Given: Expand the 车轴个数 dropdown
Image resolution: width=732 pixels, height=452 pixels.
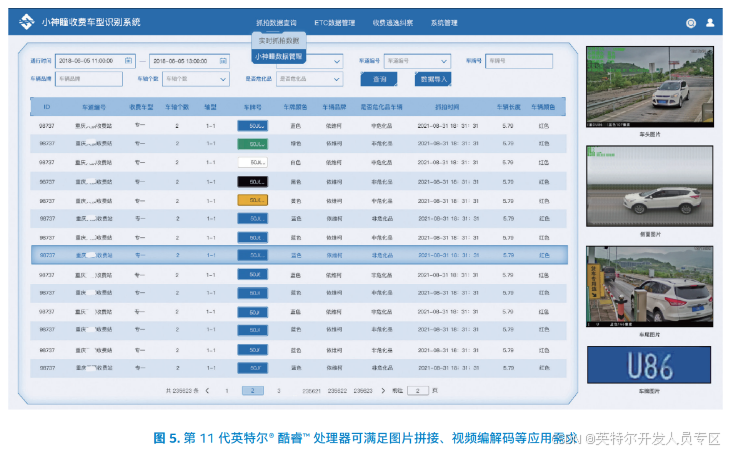Looking at the screenshot, I should pos(196,79).
